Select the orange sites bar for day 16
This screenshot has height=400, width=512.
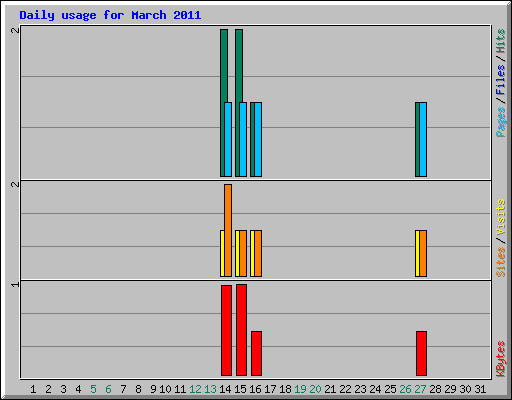tap(258, 253)
